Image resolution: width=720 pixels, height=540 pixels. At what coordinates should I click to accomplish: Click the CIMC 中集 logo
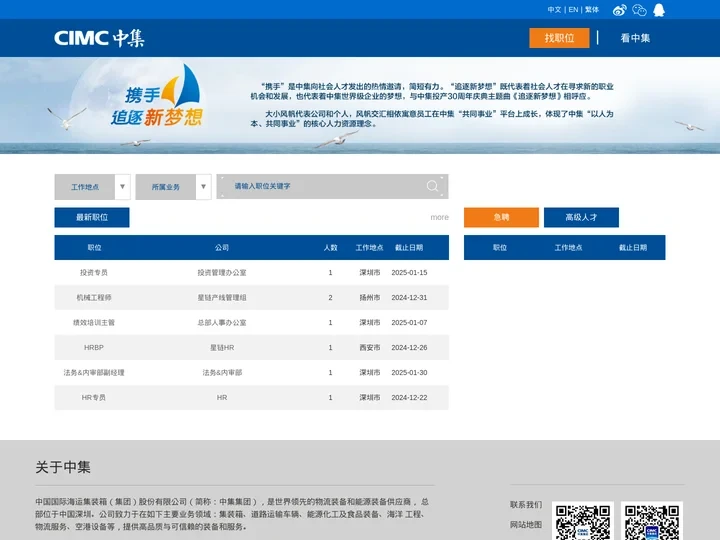pos(99,38)
